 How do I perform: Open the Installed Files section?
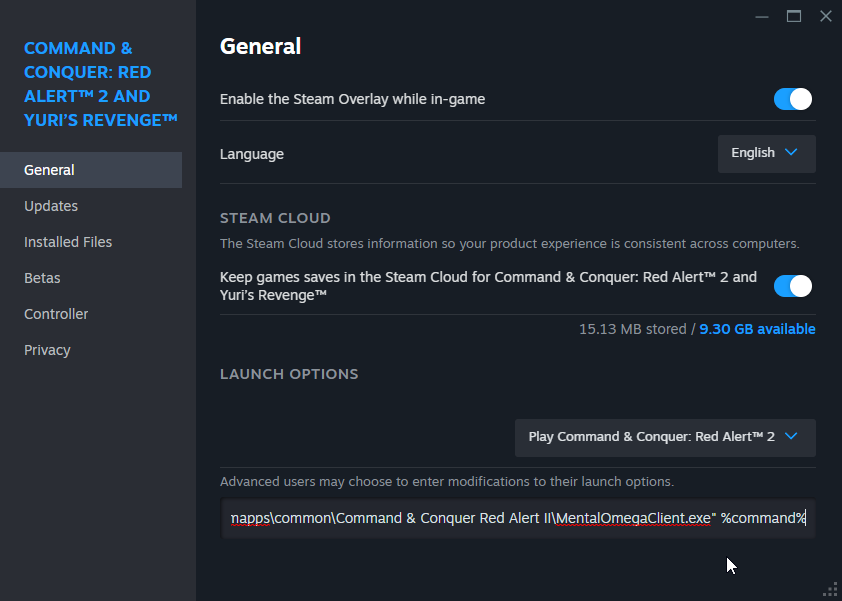pyautogui.click(x=68, y=242)
